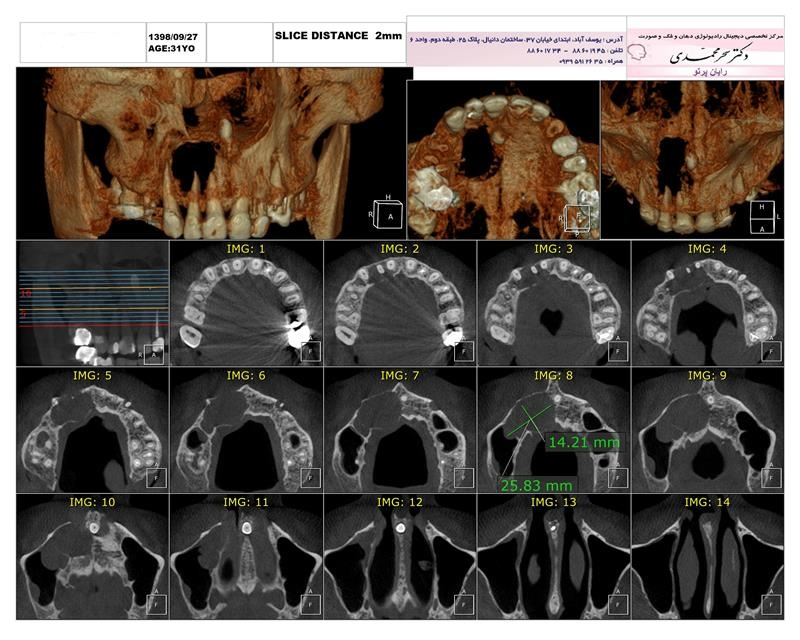The width and height of the screenshot is (800, 640).
Task: Click the orientation marker in slice IMG: 10
Action: point(157,604)
